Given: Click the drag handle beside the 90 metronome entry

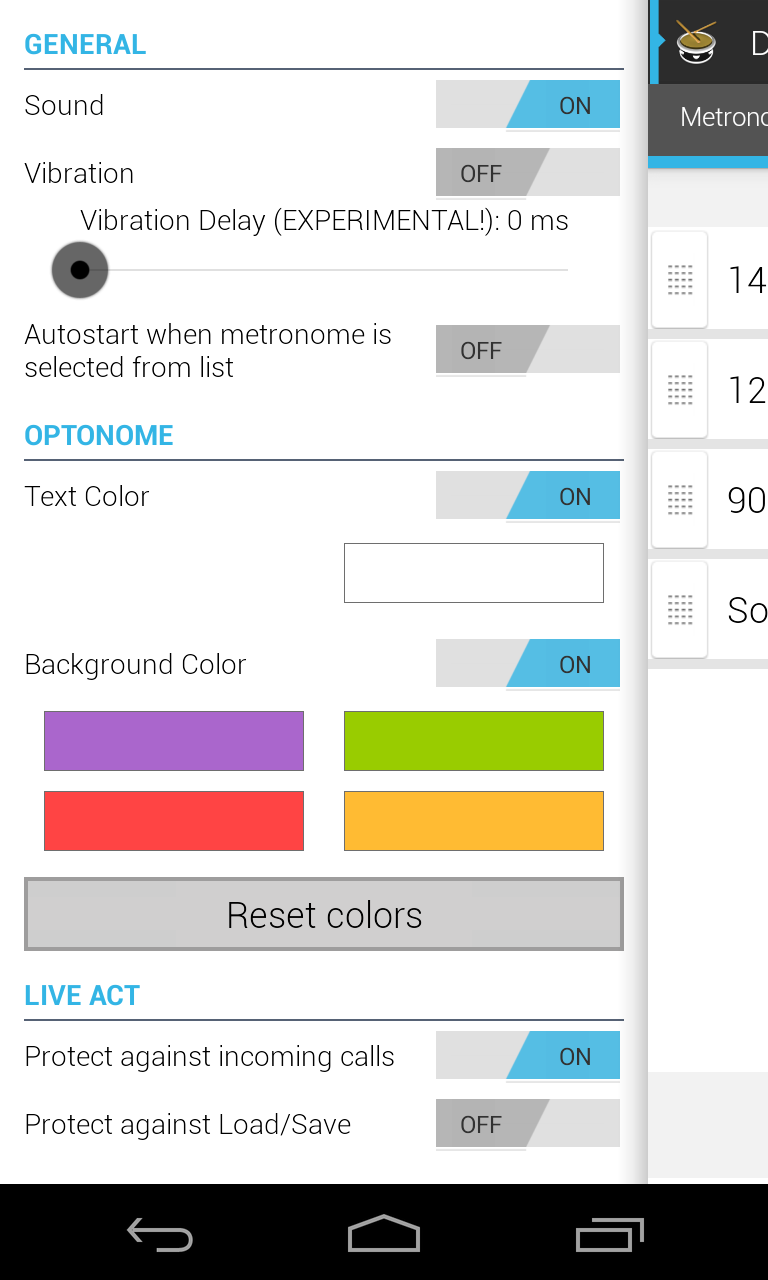Looking at the screenshot, I should pyautogui.click(x=679, y=499).
